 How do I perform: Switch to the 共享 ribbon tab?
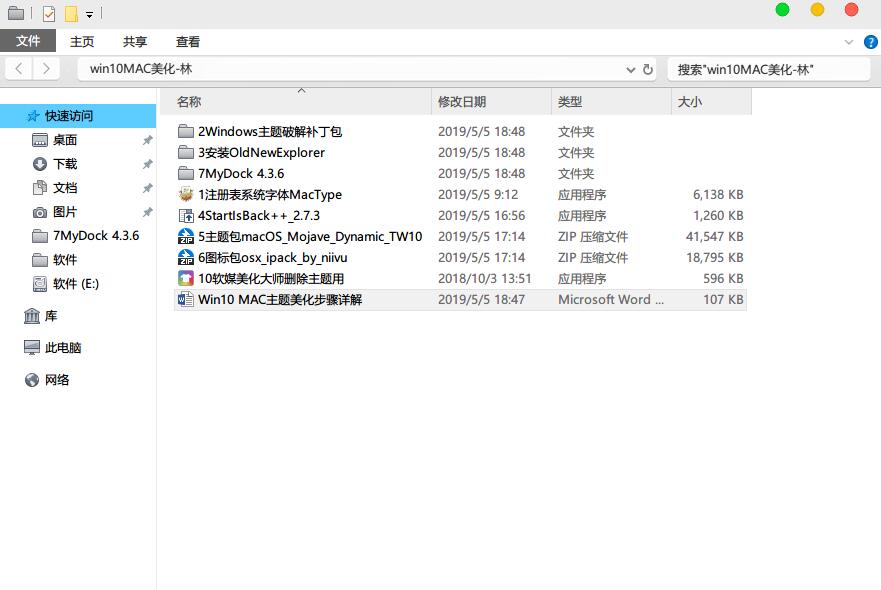coord(135,42)
